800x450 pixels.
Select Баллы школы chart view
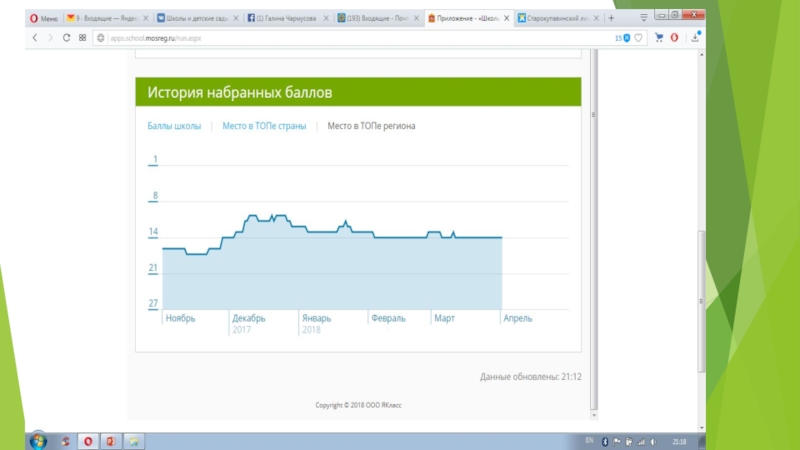tap(174, 126)
